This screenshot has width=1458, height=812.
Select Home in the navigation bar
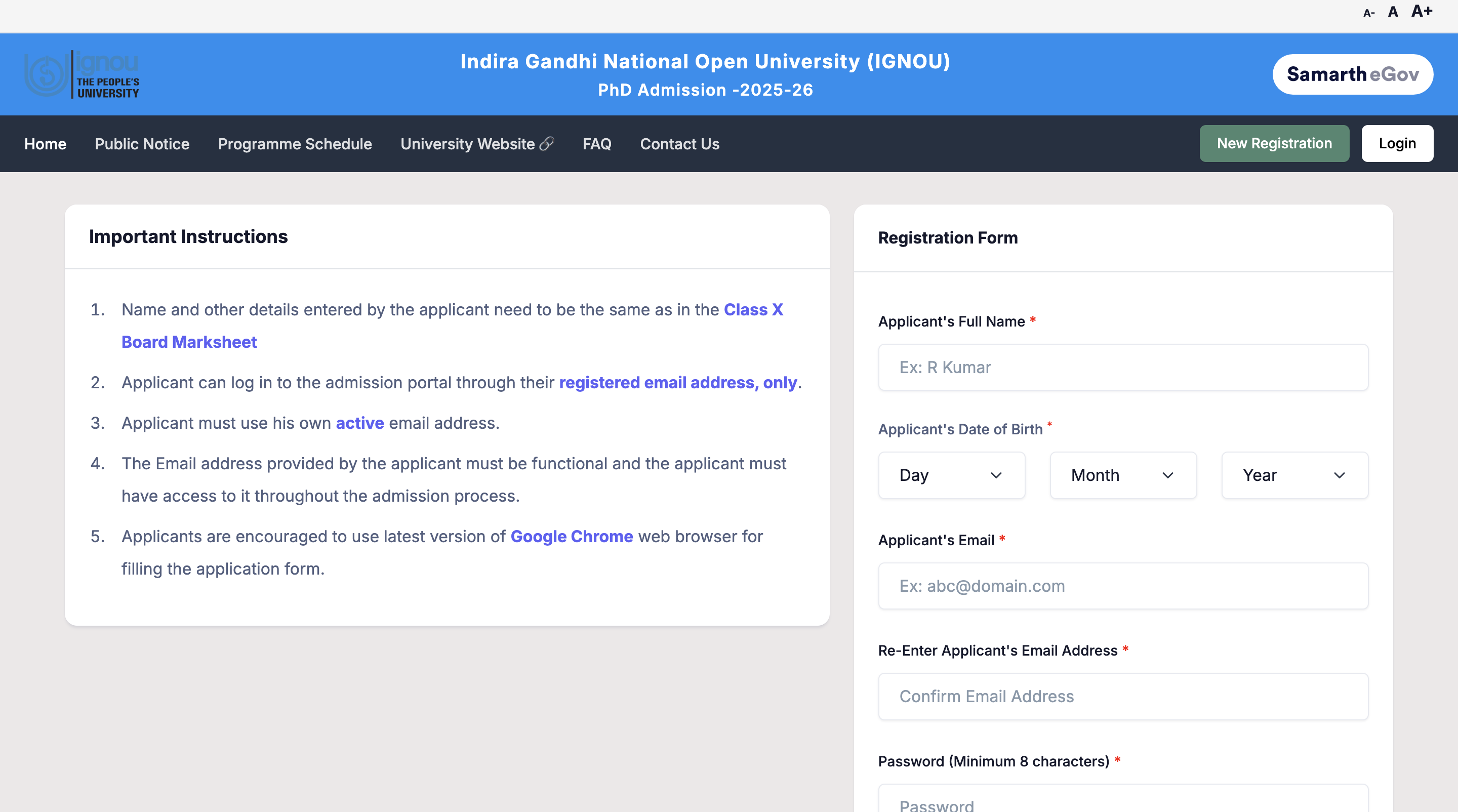45,144
